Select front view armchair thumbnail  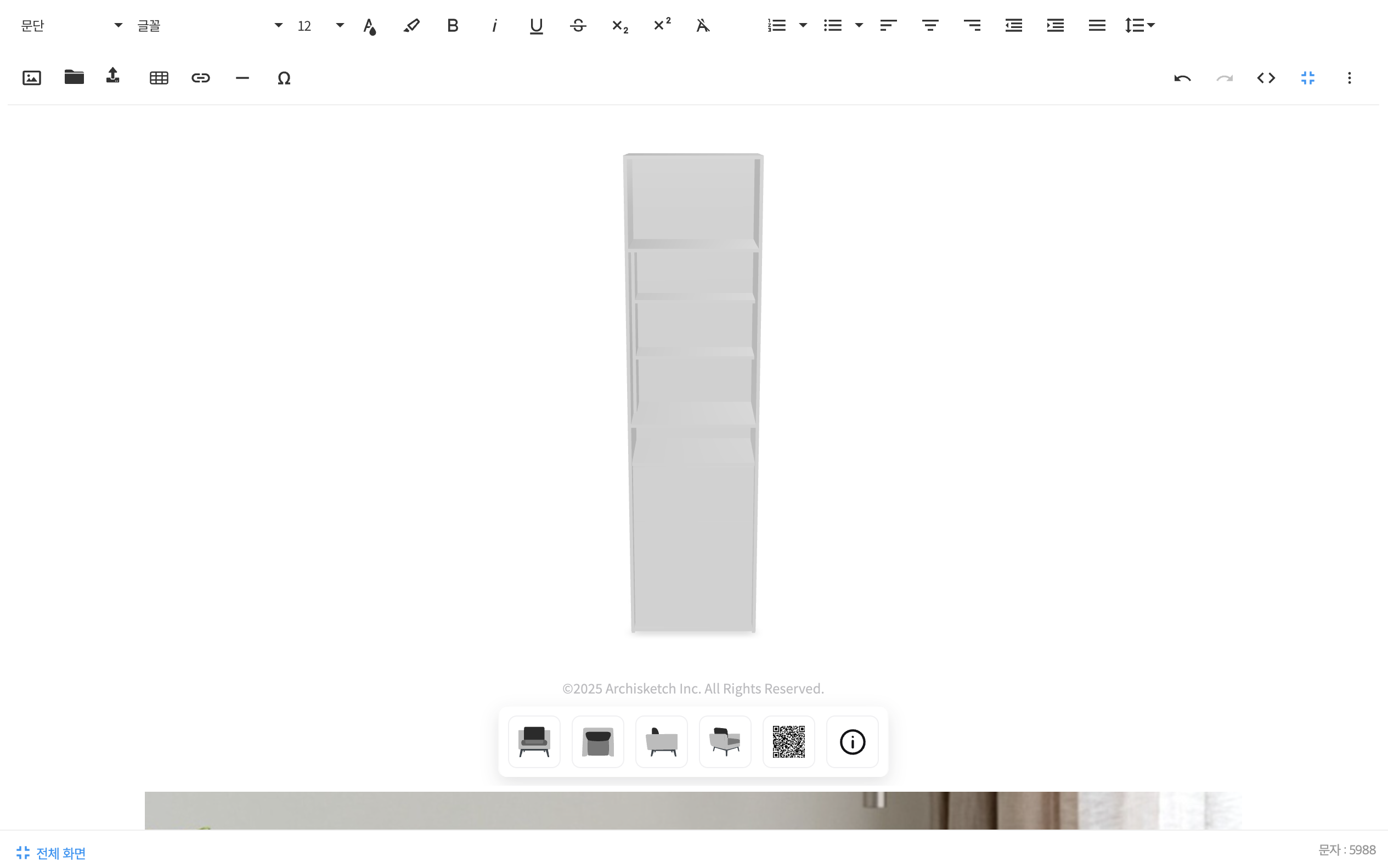pos(534,742)
